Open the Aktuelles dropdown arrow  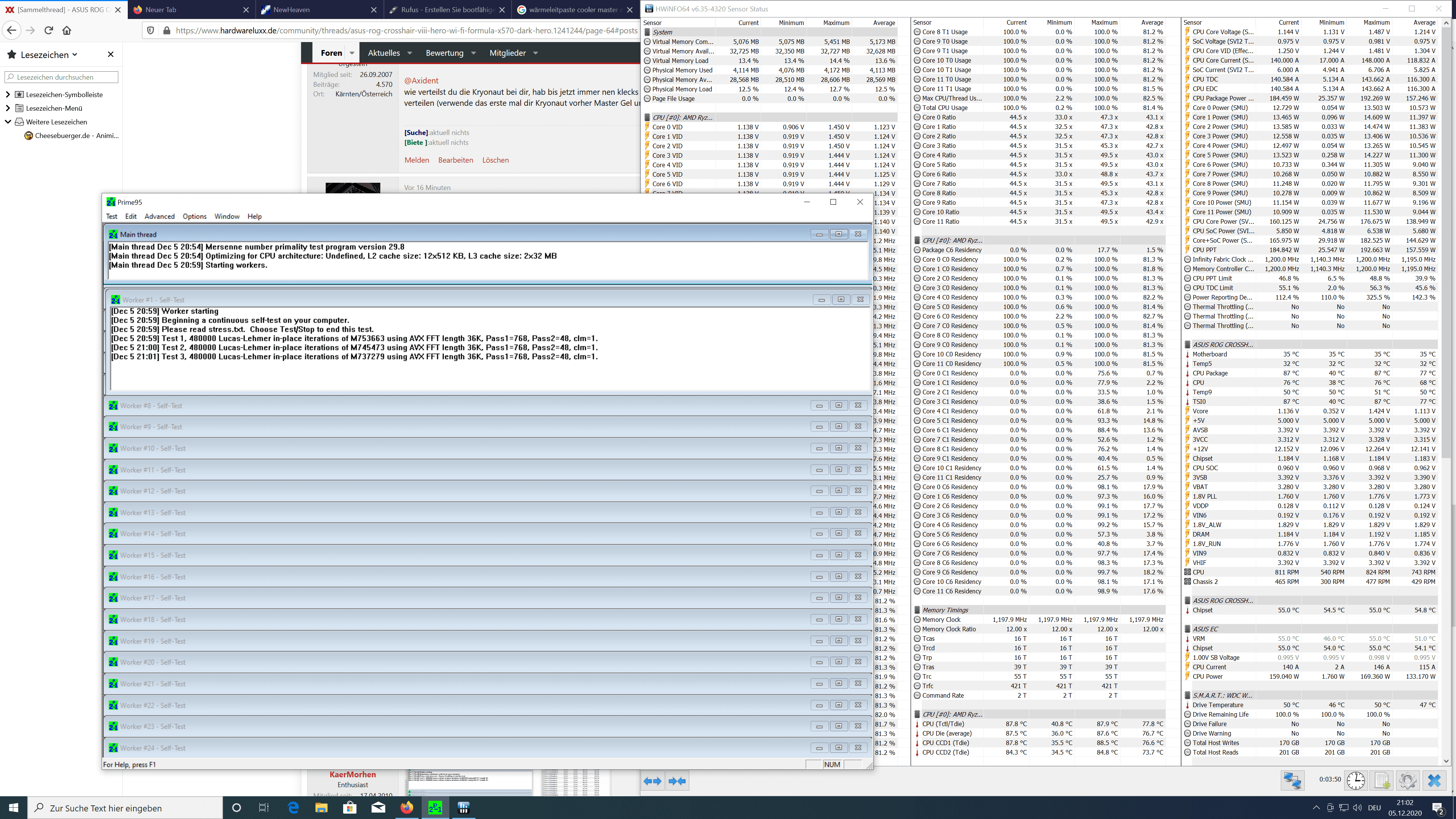click(409, 53)
